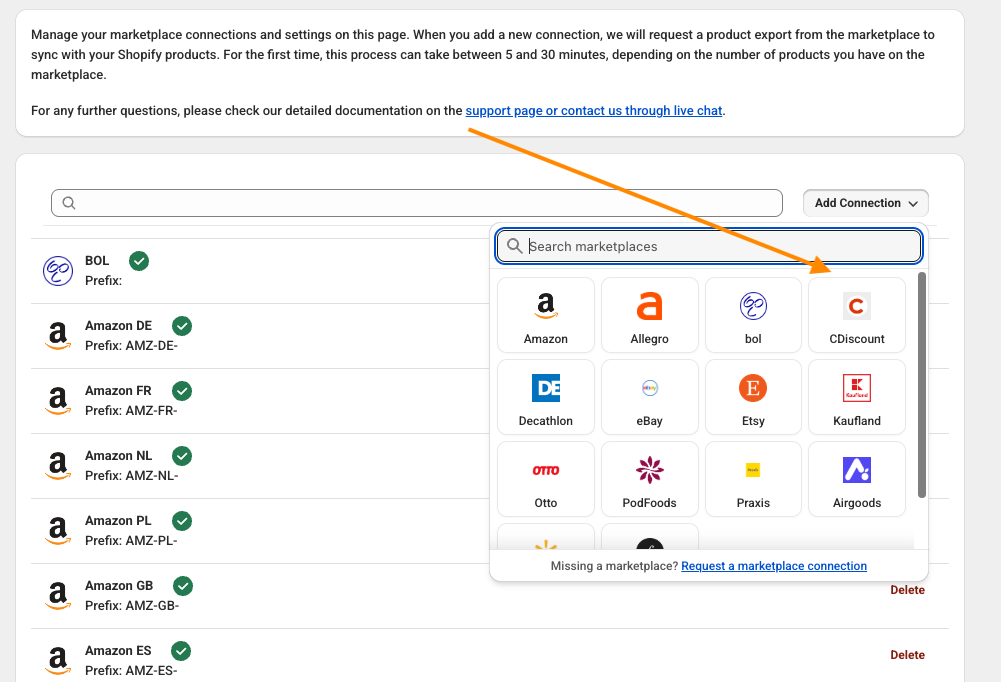The height and width of the screenshot is (682, 1001).
Task: Select the Amazon marketplace tile
Action: (x=546, y=315)
